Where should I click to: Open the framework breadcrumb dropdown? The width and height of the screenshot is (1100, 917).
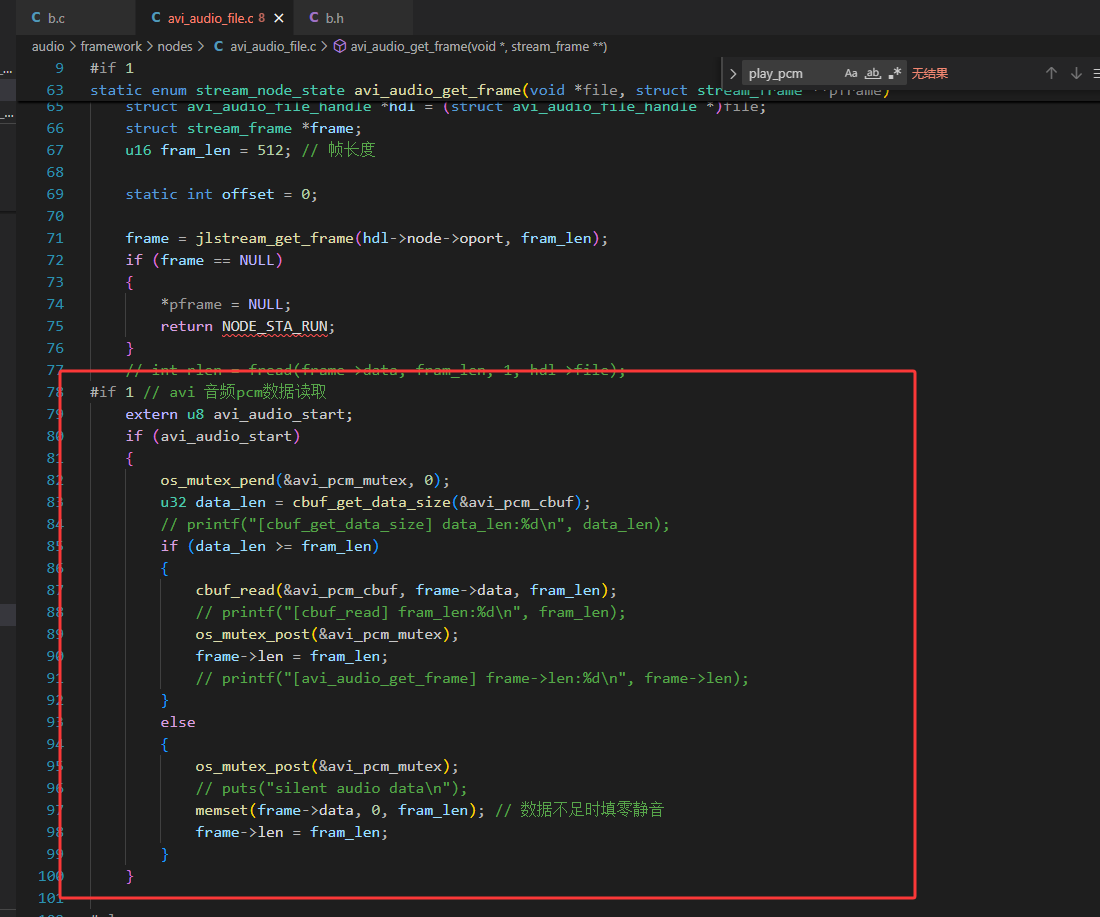click(x=111, y=46)
